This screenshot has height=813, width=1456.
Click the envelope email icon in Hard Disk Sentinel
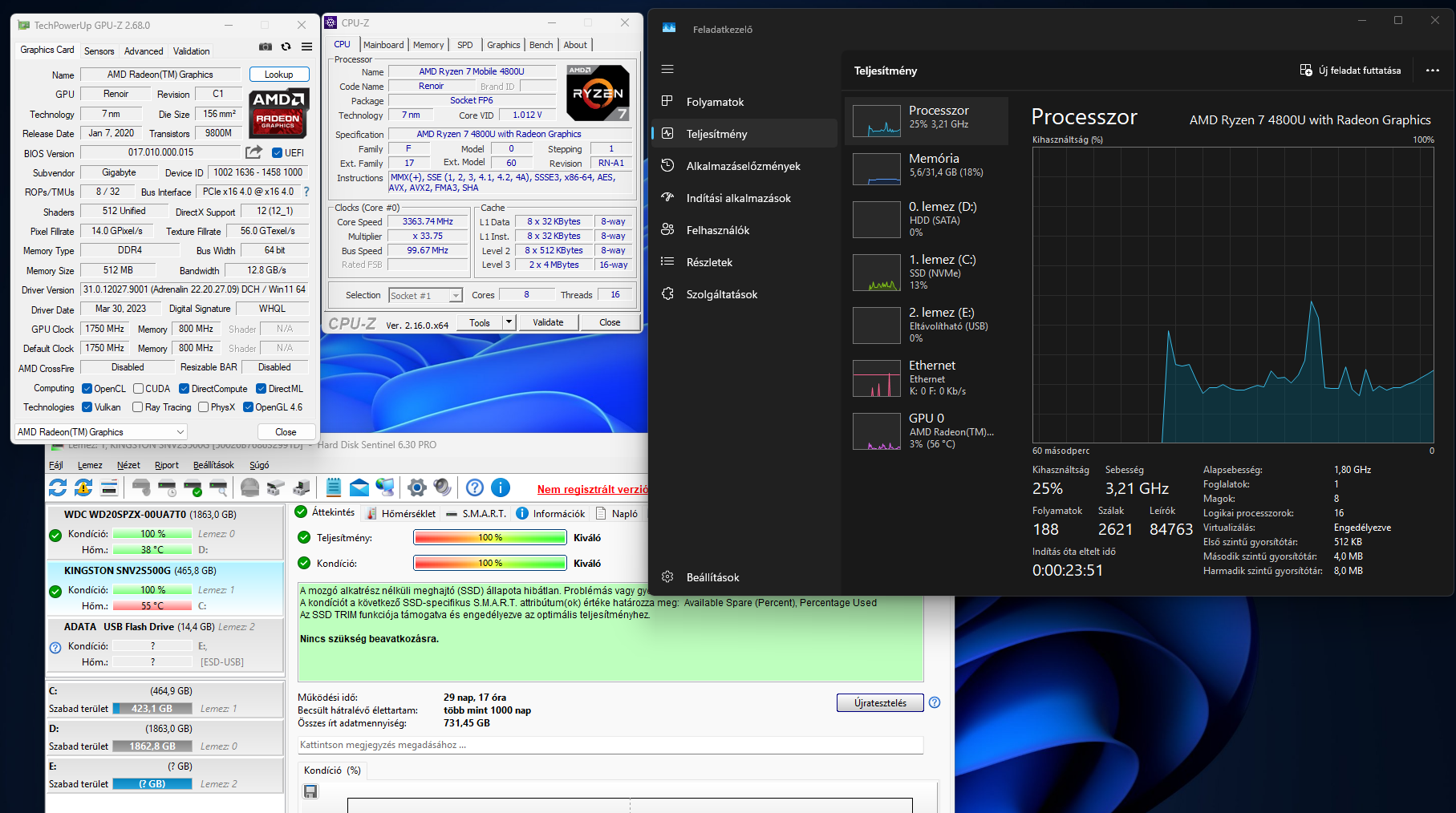click(359, 487)
